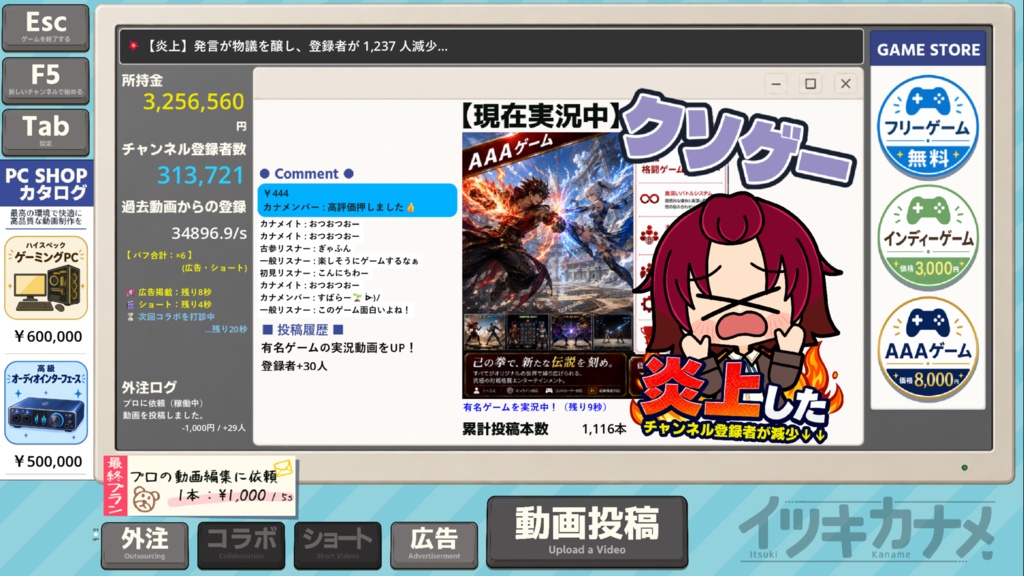Select the ¥600,000 price label
Screen dimensions: 1024x576
tap(48, 336)
